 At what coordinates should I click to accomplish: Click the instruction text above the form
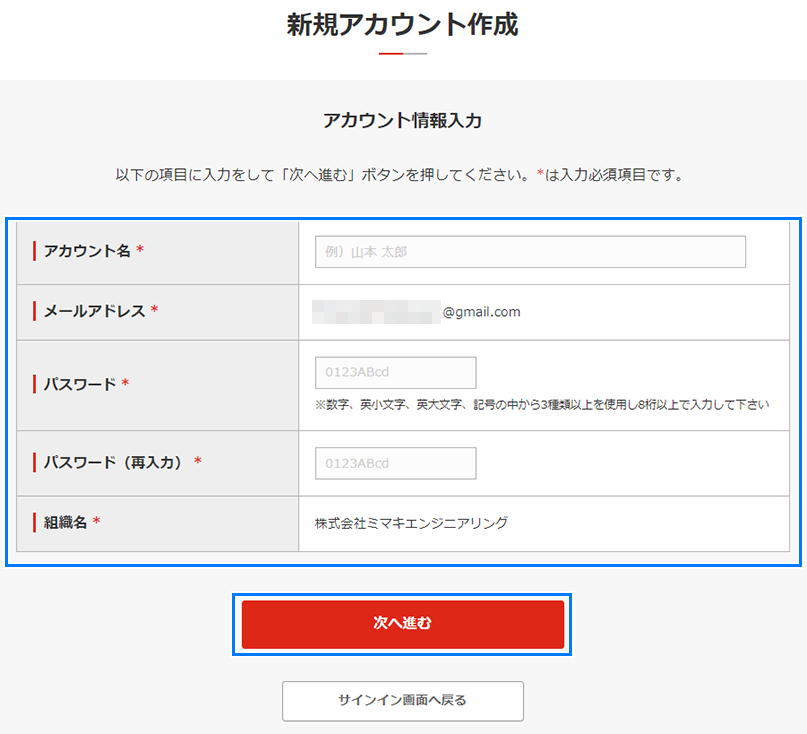(403, 172)
